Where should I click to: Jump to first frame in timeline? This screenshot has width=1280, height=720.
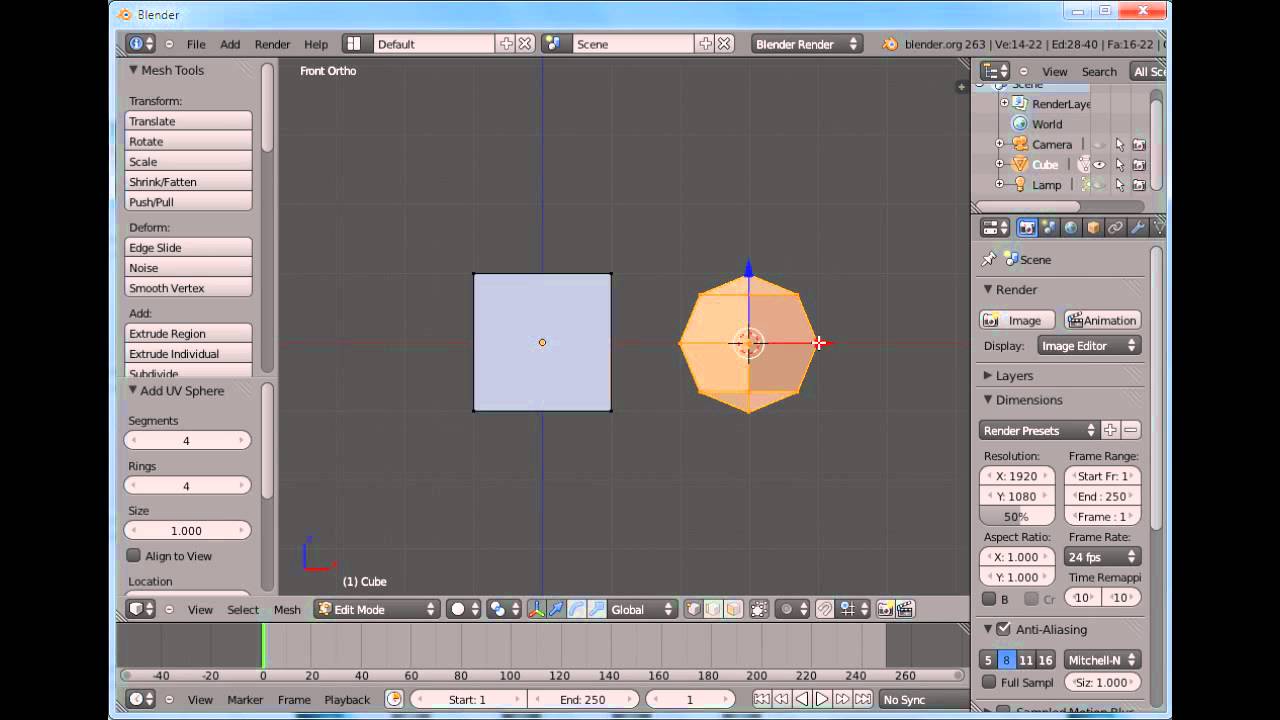coord(762,700)
